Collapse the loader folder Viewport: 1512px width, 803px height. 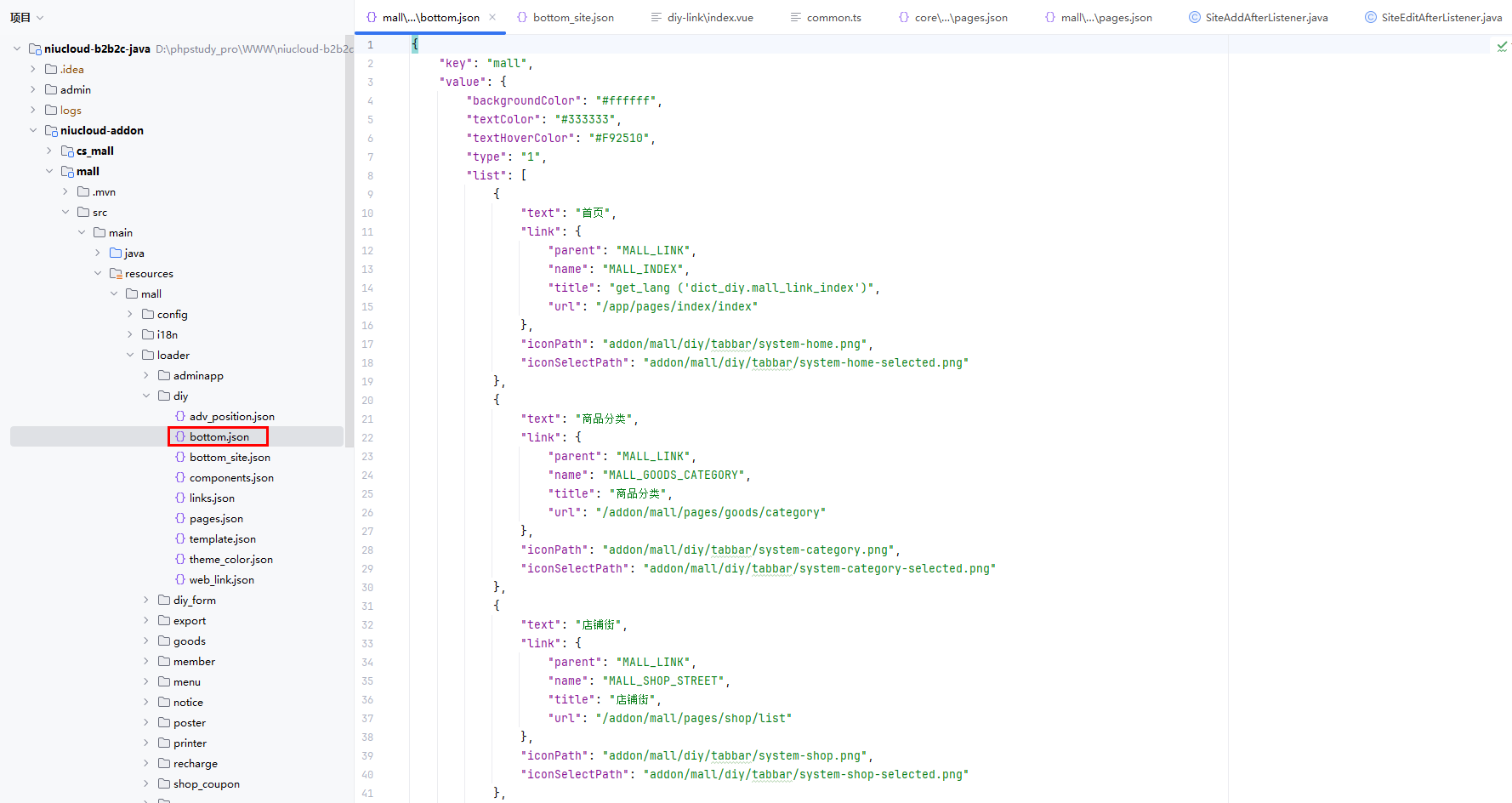tap(130, 355)
